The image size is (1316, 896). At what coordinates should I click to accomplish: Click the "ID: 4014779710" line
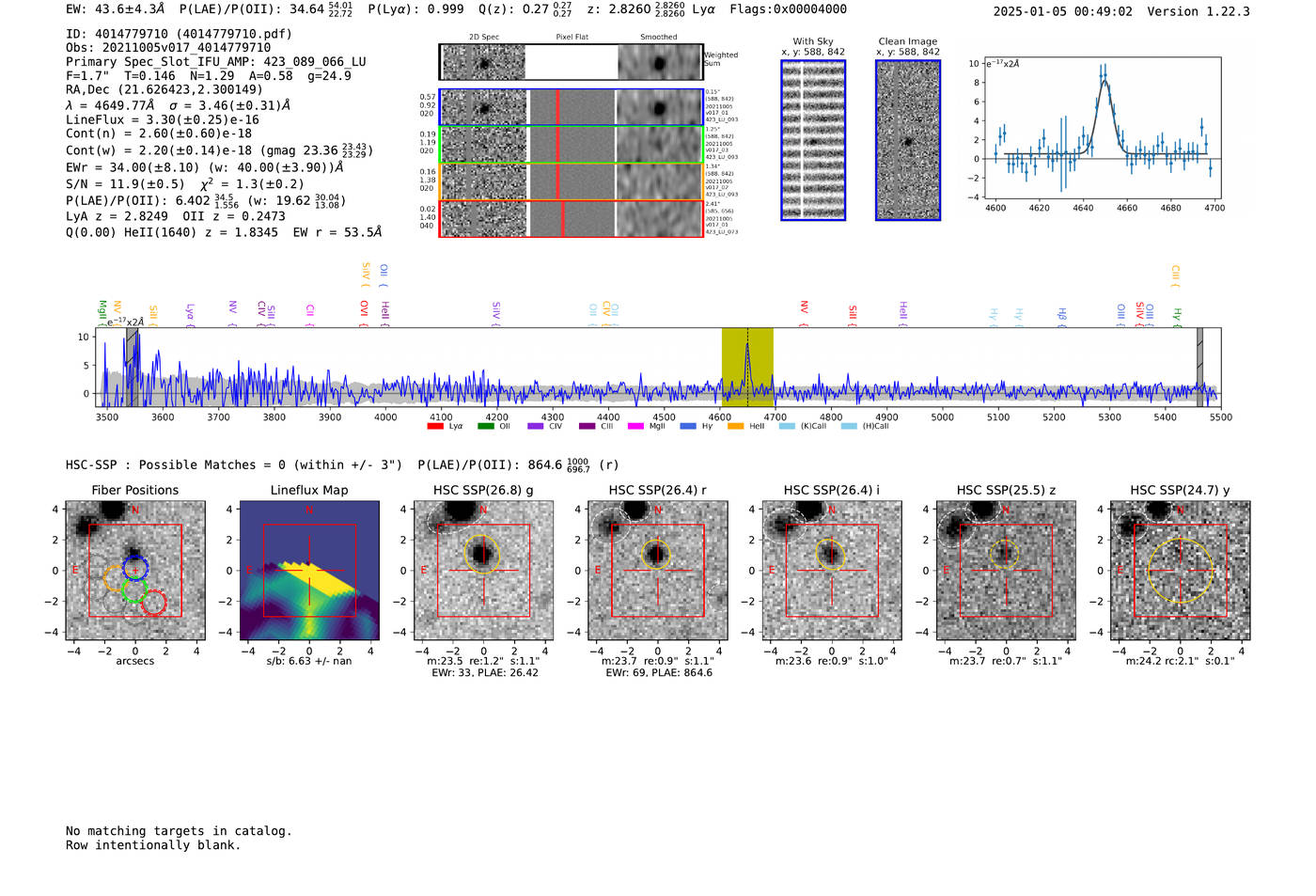[x=179, y=34]
